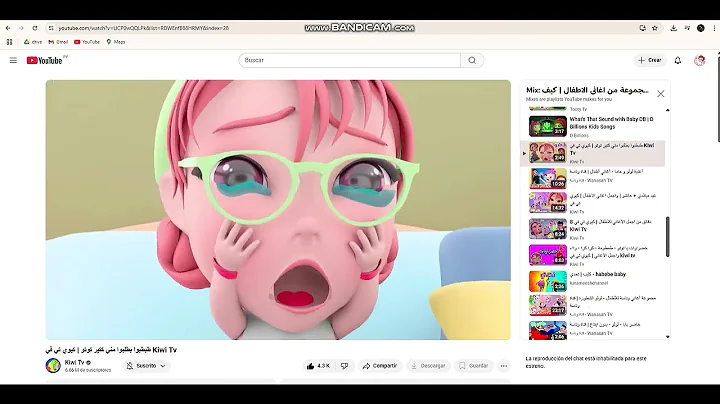Select the currently playing 2:49 Kiwi Tv item
This screenshot has height=404, width=720.
tap(592, 153)
